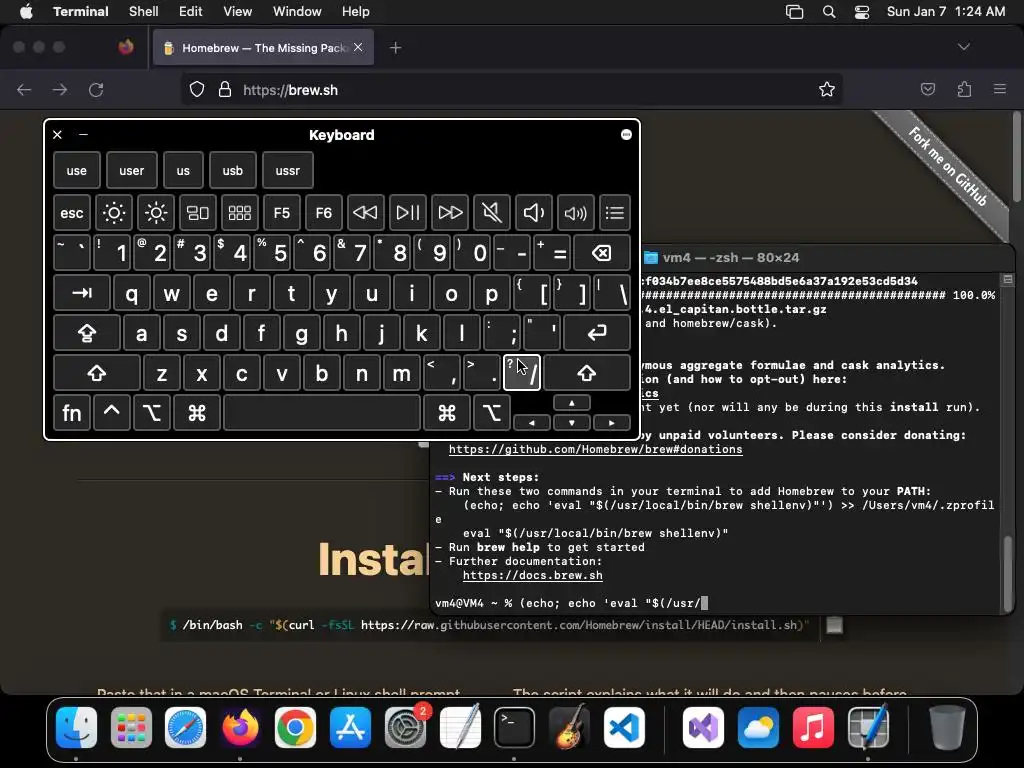Open the Help menu
Screen dimensions: 1024x768
(x=356, y=12)
